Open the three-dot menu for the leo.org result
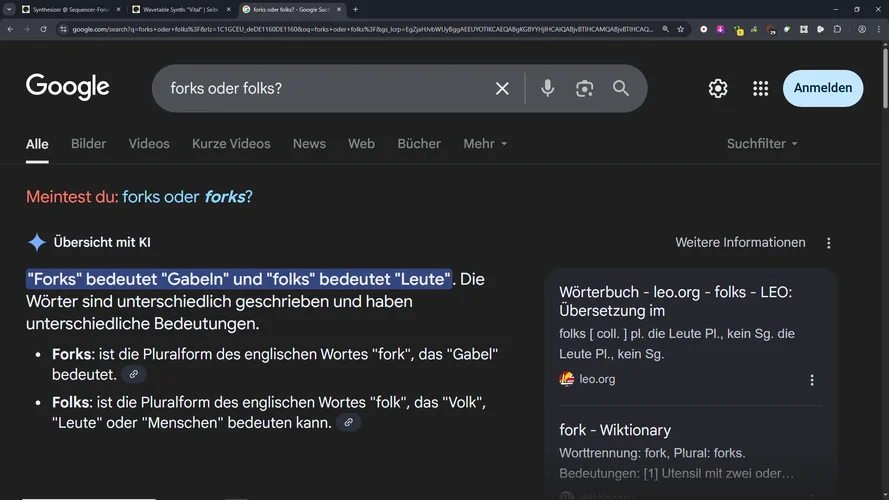Image resolution: width=889 pixels, height=500 pixels. point(812,380)
